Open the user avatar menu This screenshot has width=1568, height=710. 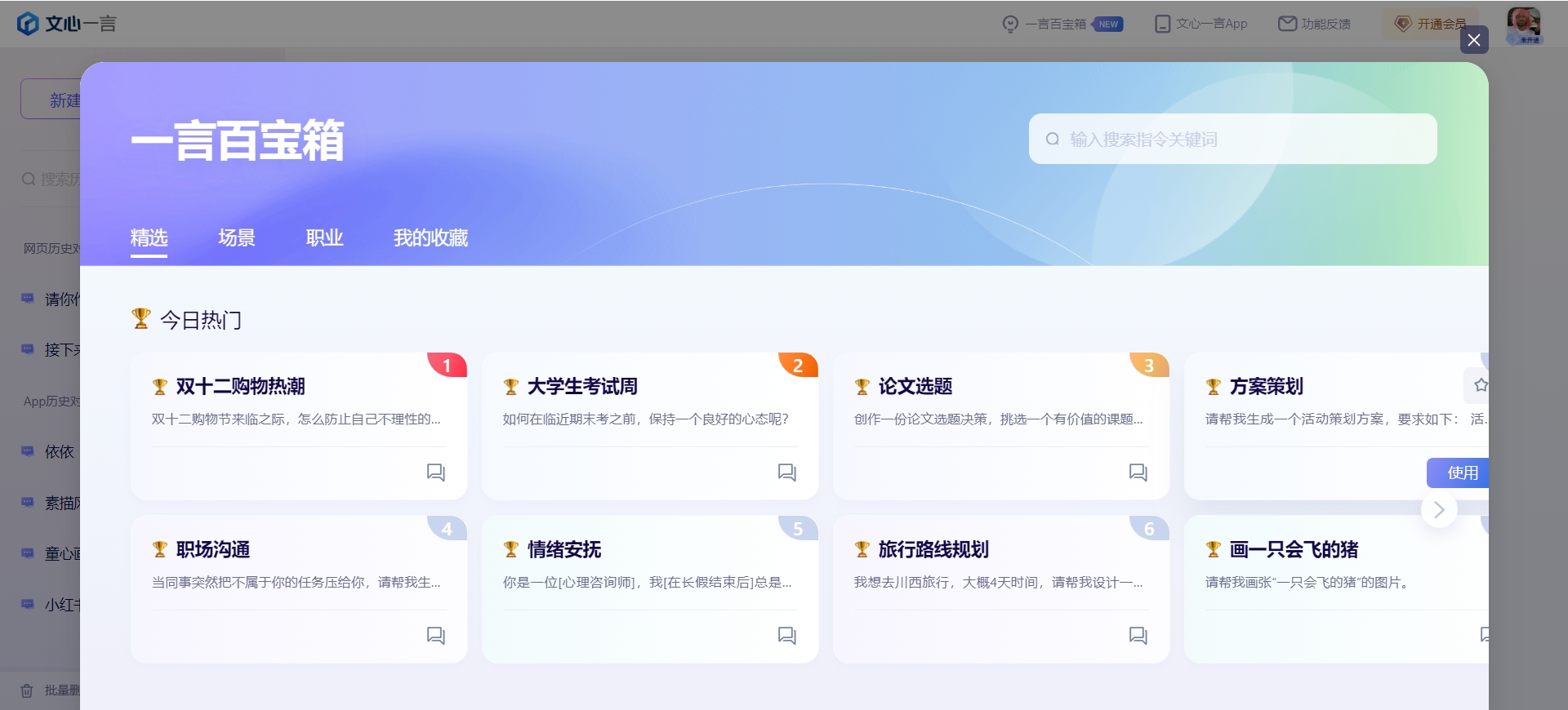[x=1524, y=24]
